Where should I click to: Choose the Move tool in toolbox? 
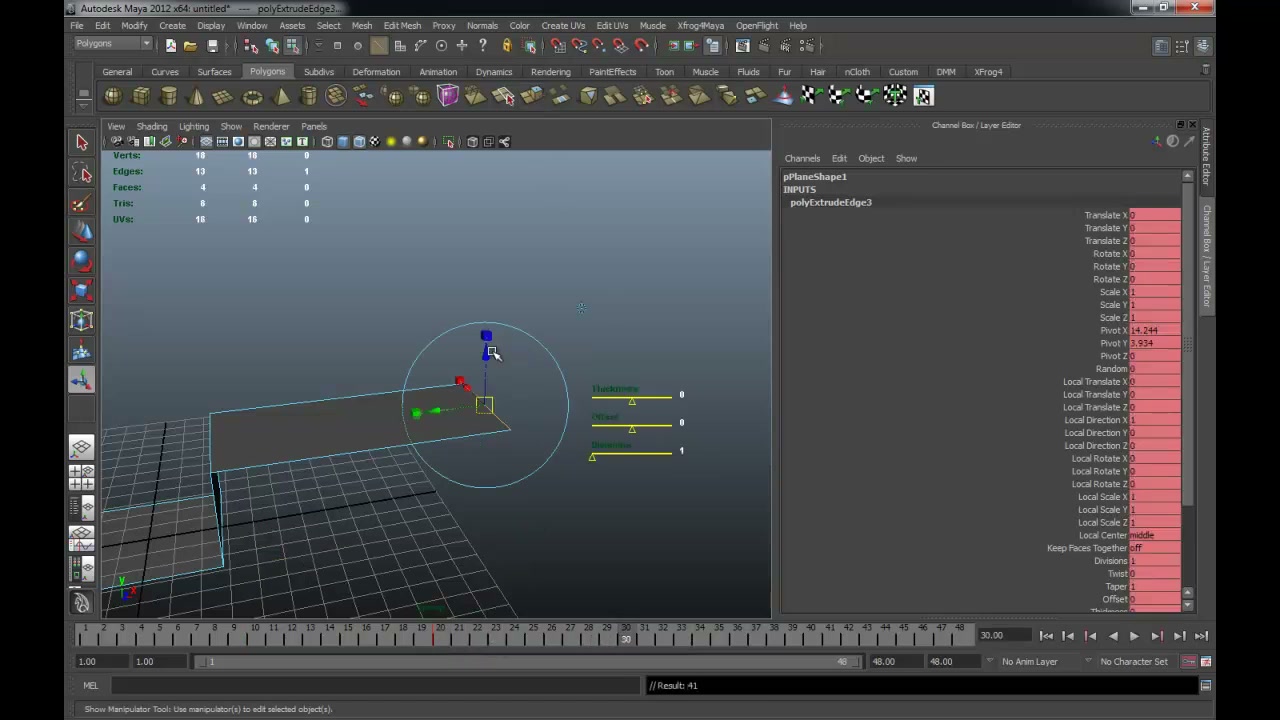(x=82, y=232)
